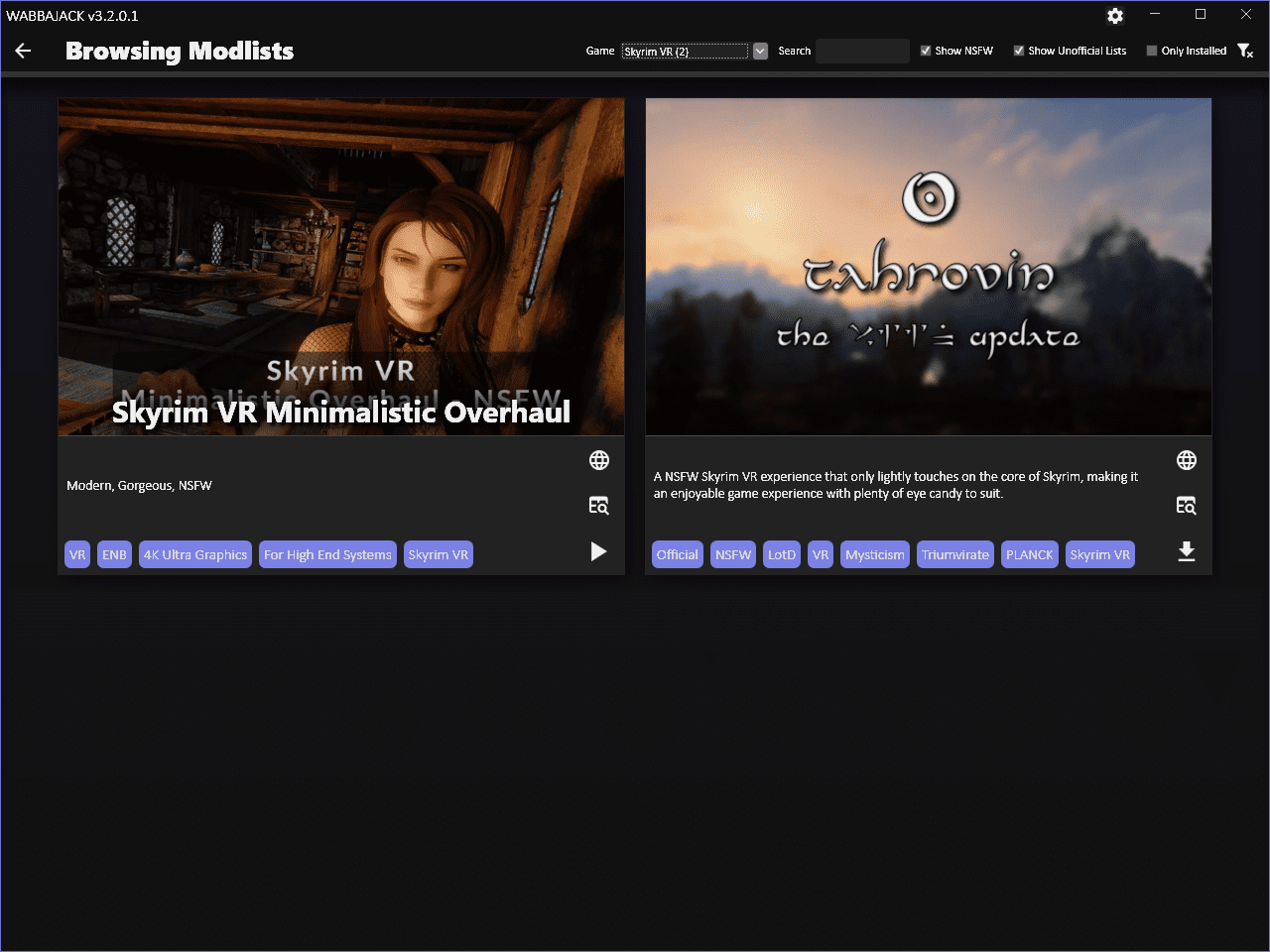Toggle the Show Unofficial Lists checkbox
This screenshot has width=1270, height=952.
1019,51
